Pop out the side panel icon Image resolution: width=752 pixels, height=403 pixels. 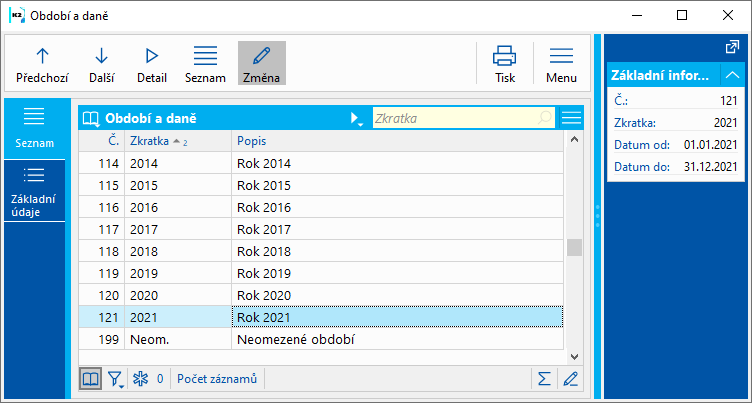[x=732, y=47]
